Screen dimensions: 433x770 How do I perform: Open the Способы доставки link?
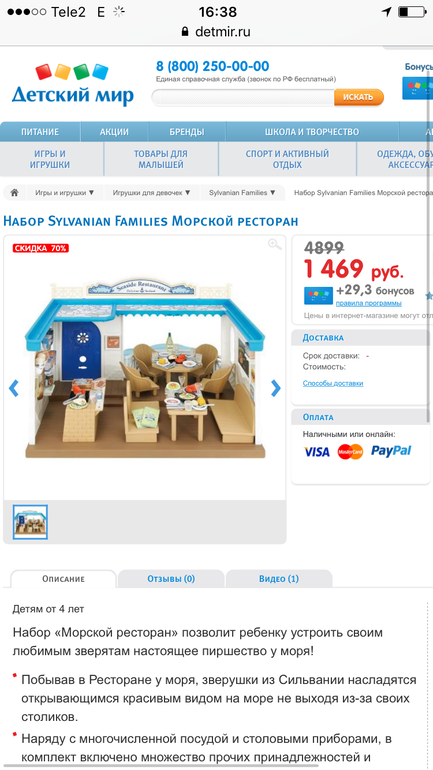[x=333, y=384]
